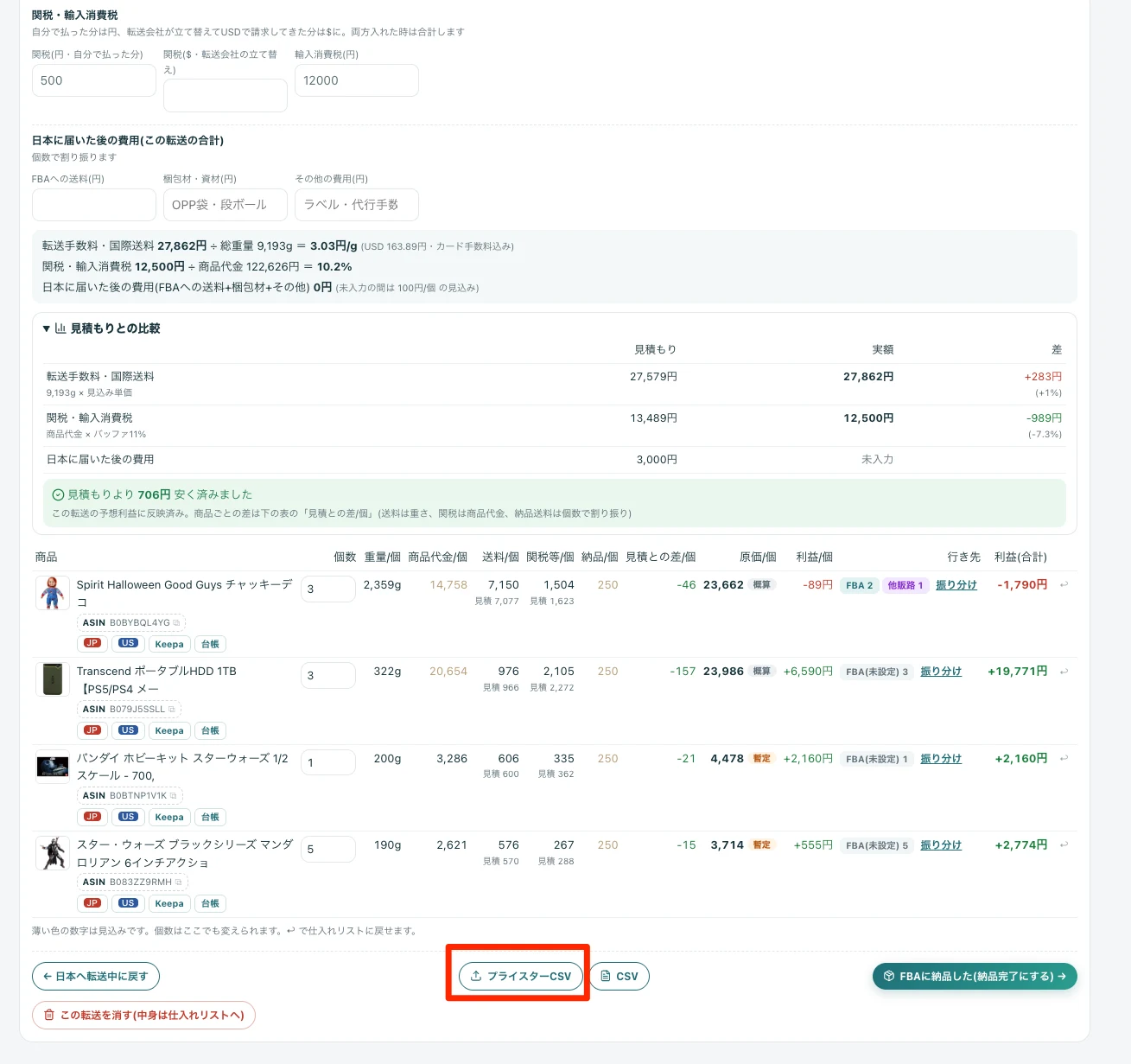This screenshot has height=1064, width=1131.
Task: Open 振り分け for the バンダイ ホビーキット row
Action: pyautogui.click(x=941, y=759)
